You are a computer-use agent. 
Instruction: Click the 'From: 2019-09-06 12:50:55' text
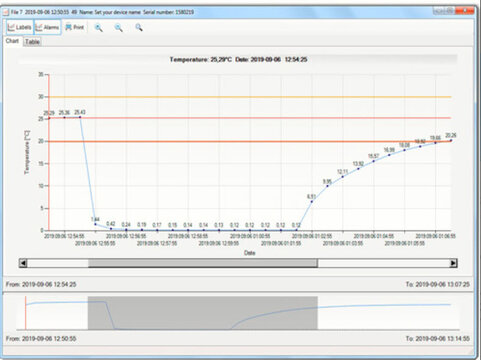point(41,338)
